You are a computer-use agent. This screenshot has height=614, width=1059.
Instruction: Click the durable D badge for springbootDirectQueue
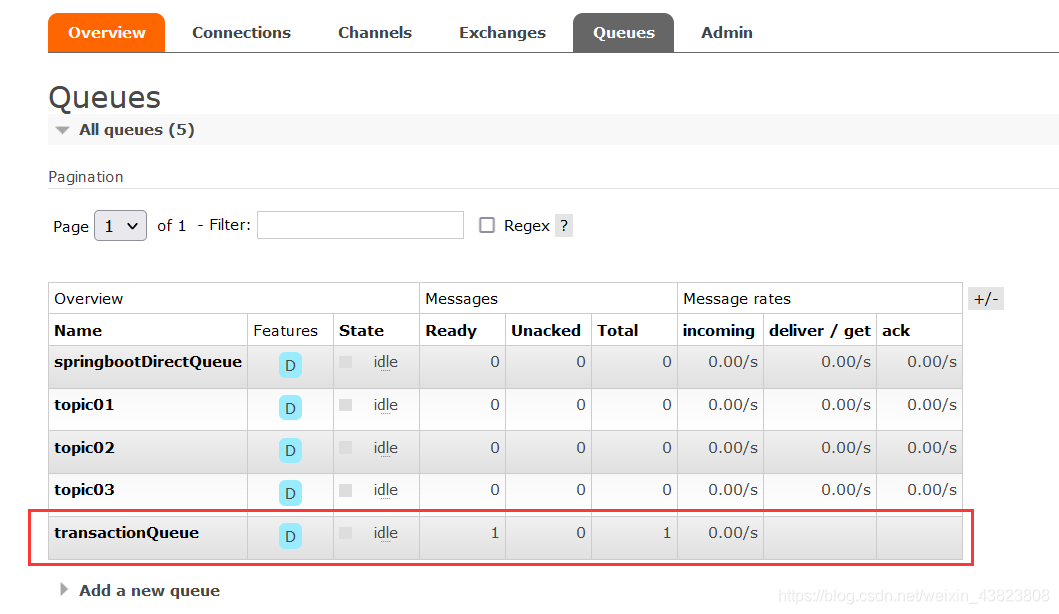point(290,365)
